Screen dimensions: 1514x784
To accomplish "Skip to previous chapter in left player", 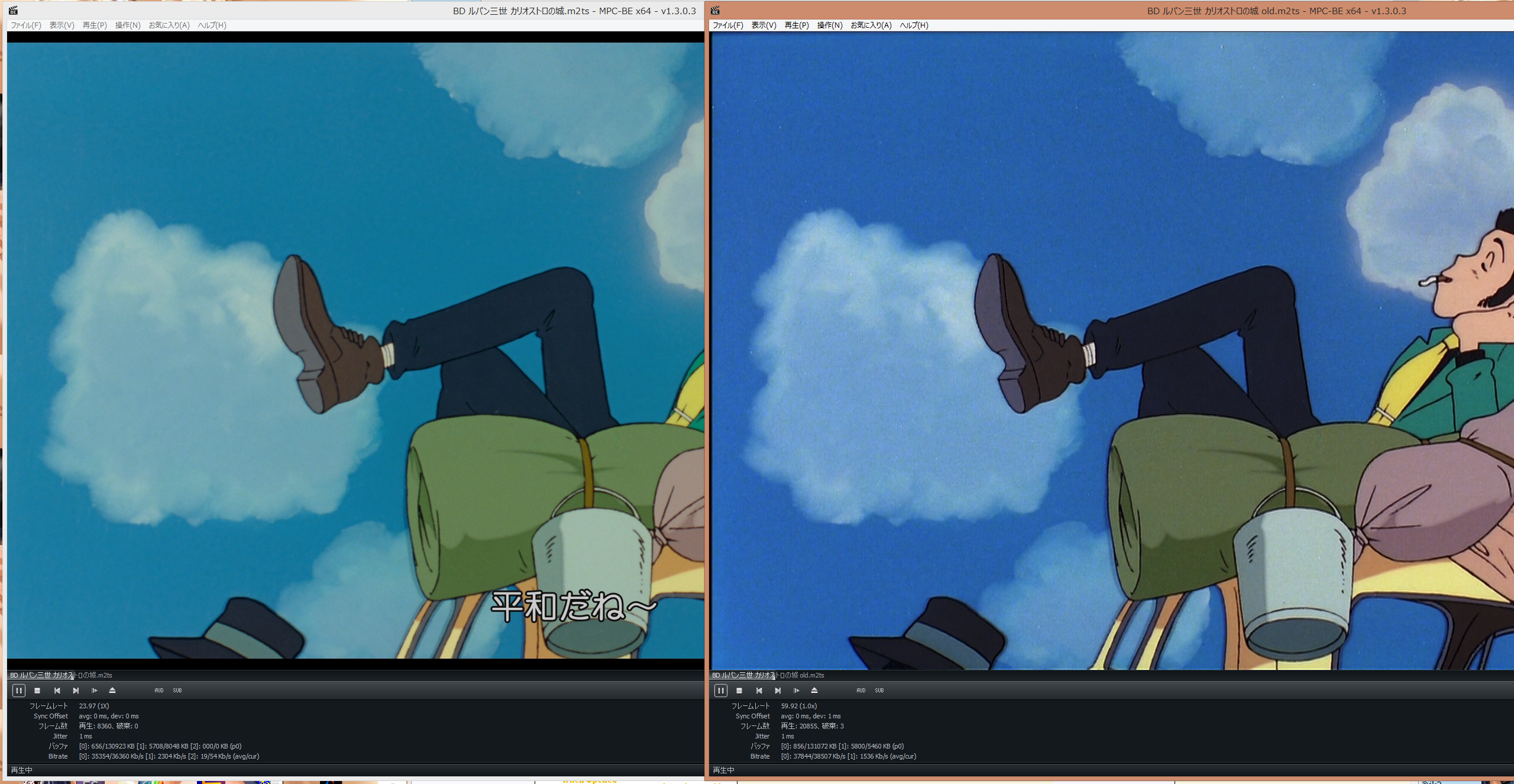I will pyautogui.click(x=57, y=690).
